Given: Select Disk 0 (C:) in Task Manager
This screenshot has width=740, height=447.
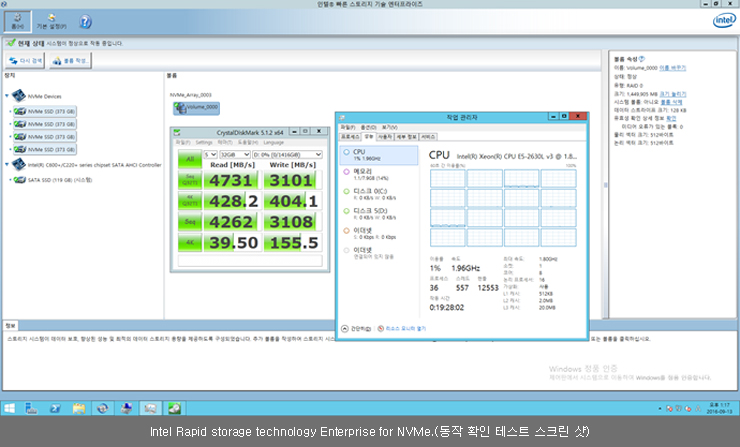Looking at the screenshot, I should (379, 194).
